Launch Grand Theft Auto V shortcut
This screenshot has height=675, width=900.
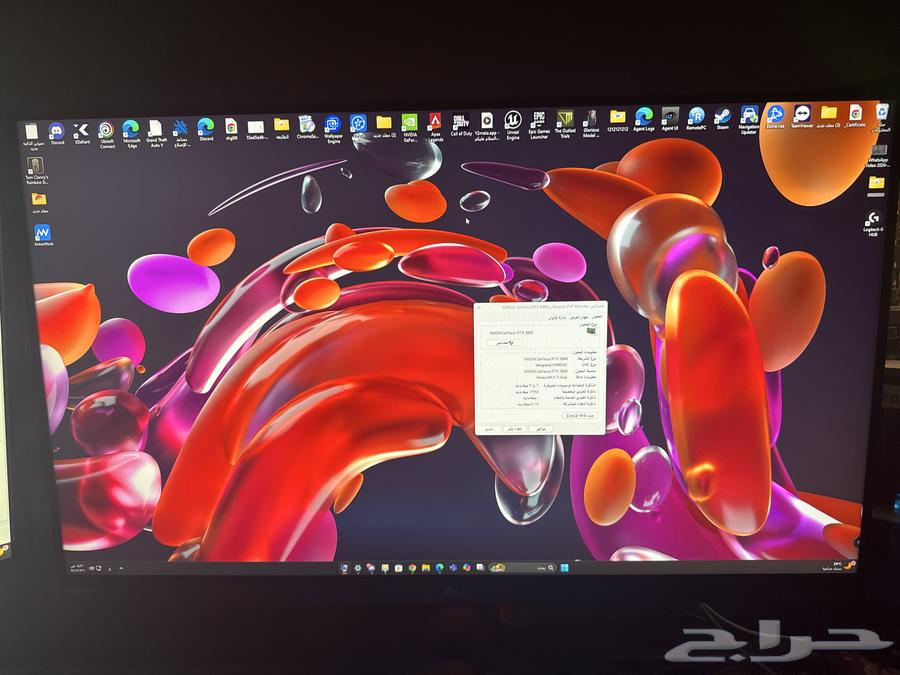156,129
